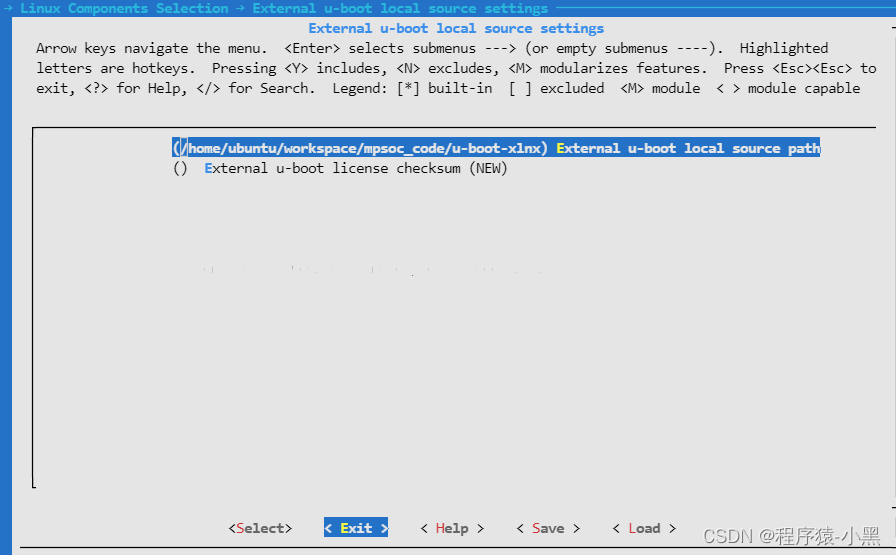Click the Load button
This screenshot has width=896, height=555.
click(x=644, y=528)
